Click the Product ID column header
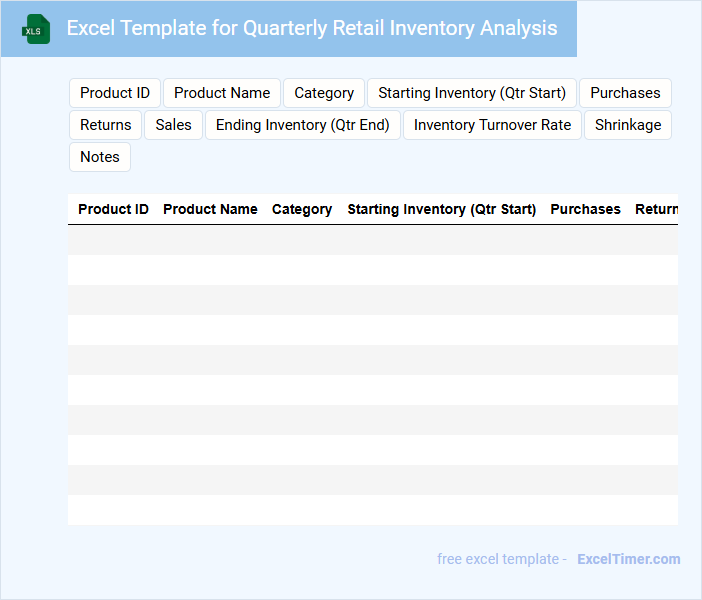 point(113,209)
